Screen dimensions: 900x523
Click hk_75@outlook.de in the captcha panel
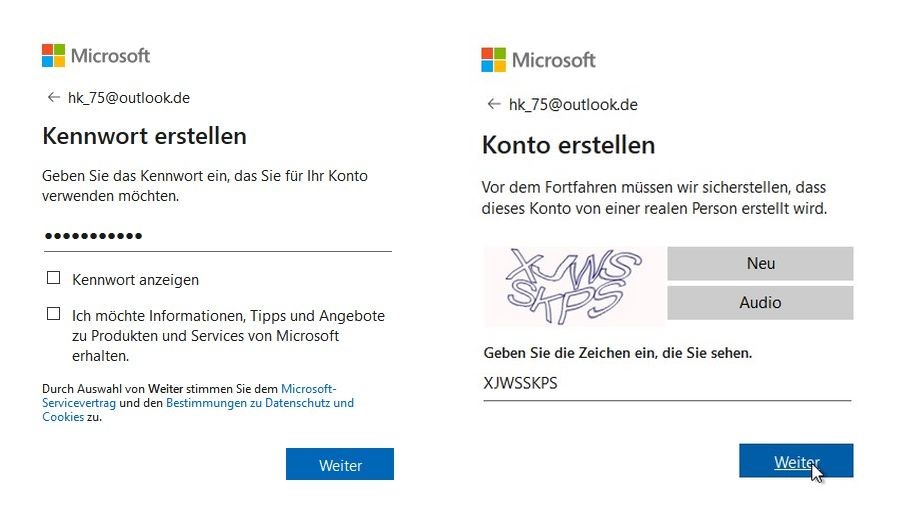click(x=573, y=104)
